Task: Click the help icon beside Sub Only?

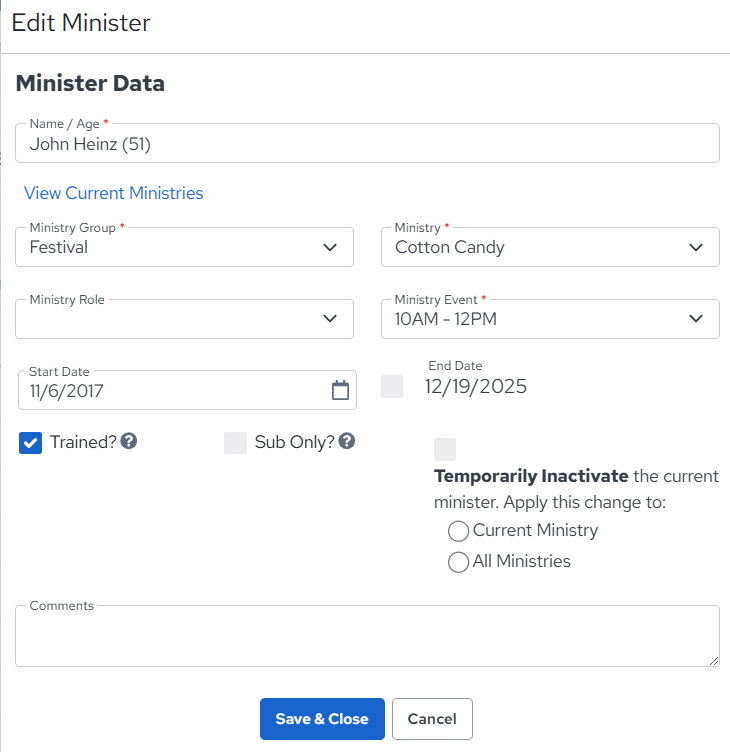Action: click(x=346, y=441)
